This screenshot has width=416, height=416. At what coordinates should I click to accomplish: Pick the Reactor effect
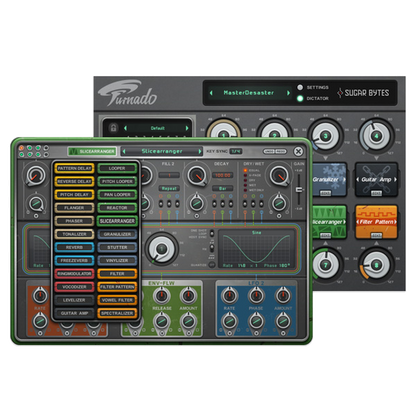(x=117, y=208)
